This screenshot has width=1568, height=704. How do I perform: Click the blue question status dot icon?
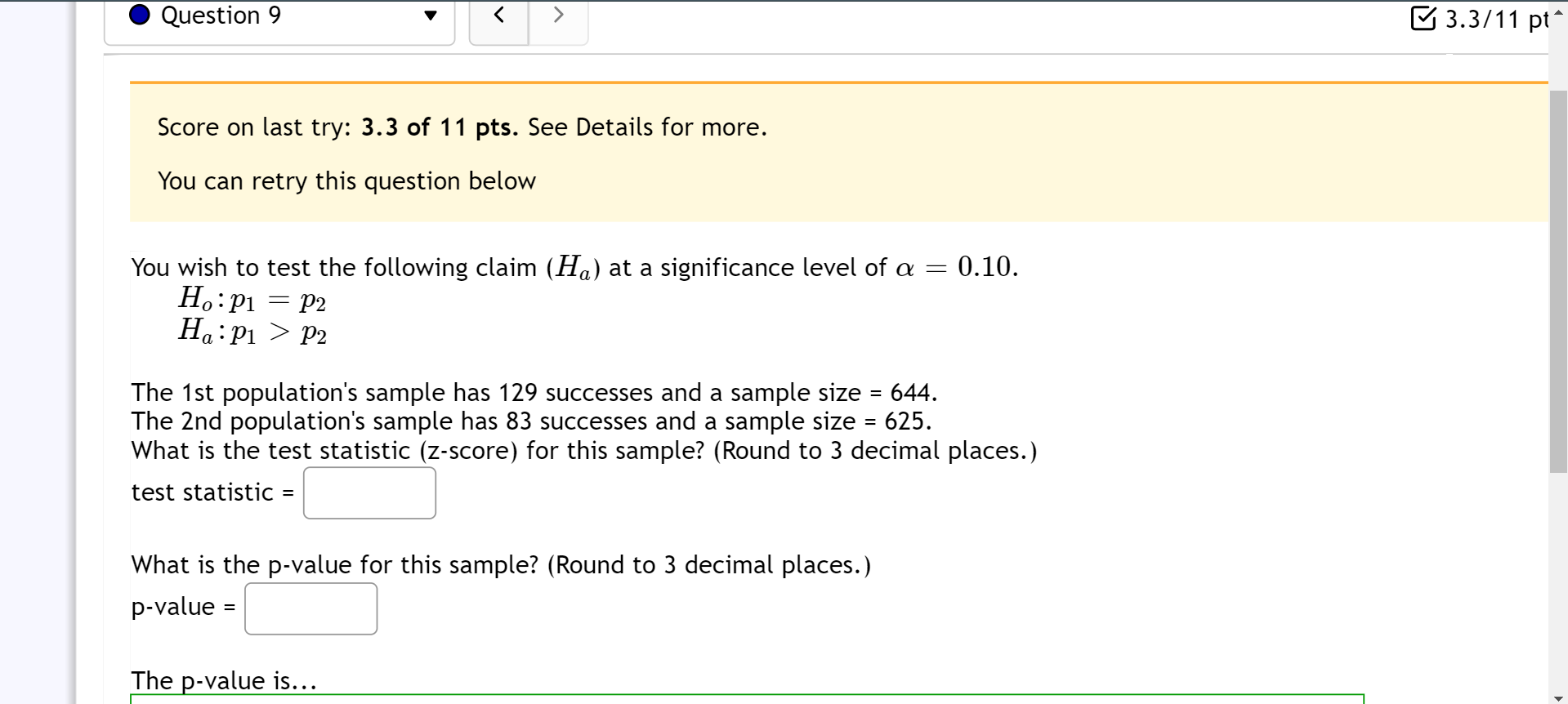click(x=138, y=15)
